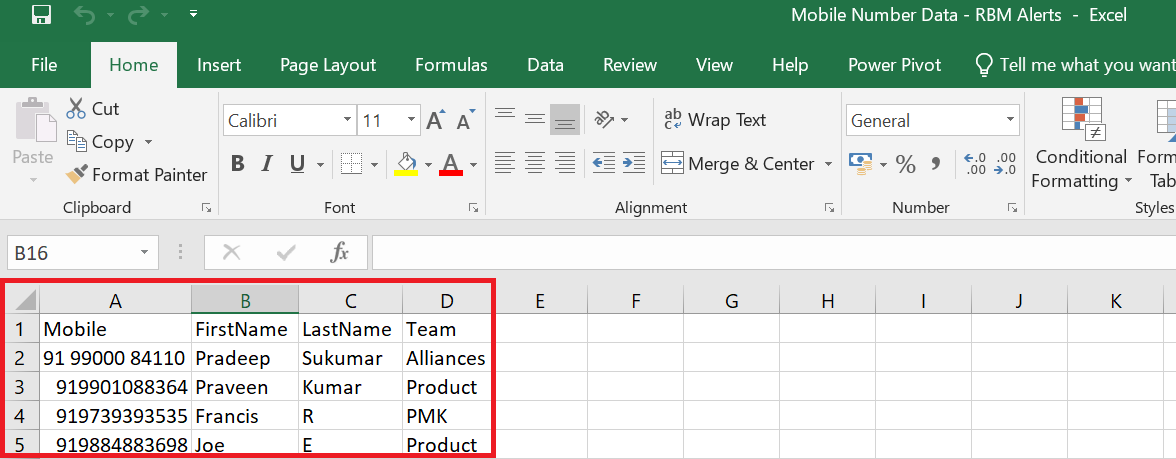Viewport: 1176px width, 459px height.
Task: Open the Merge & Center dropdown arrow
Action: click(x=828, y=164)
